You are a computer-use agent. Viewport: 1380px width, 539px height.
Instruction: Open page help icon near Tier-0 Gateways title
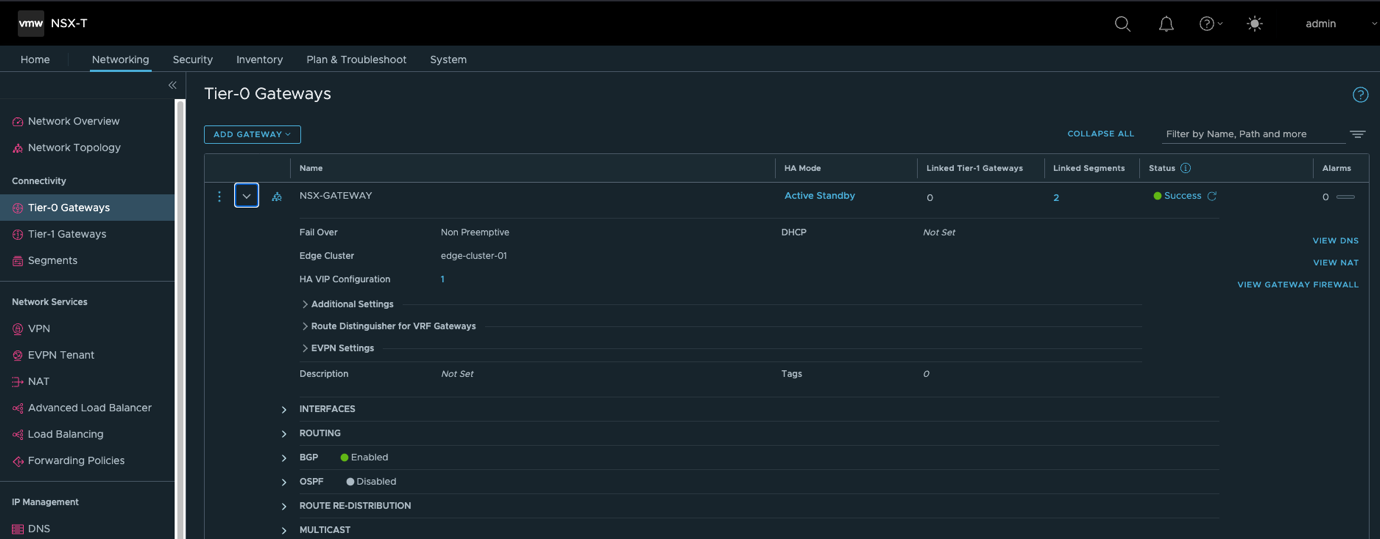(1360, 95)
